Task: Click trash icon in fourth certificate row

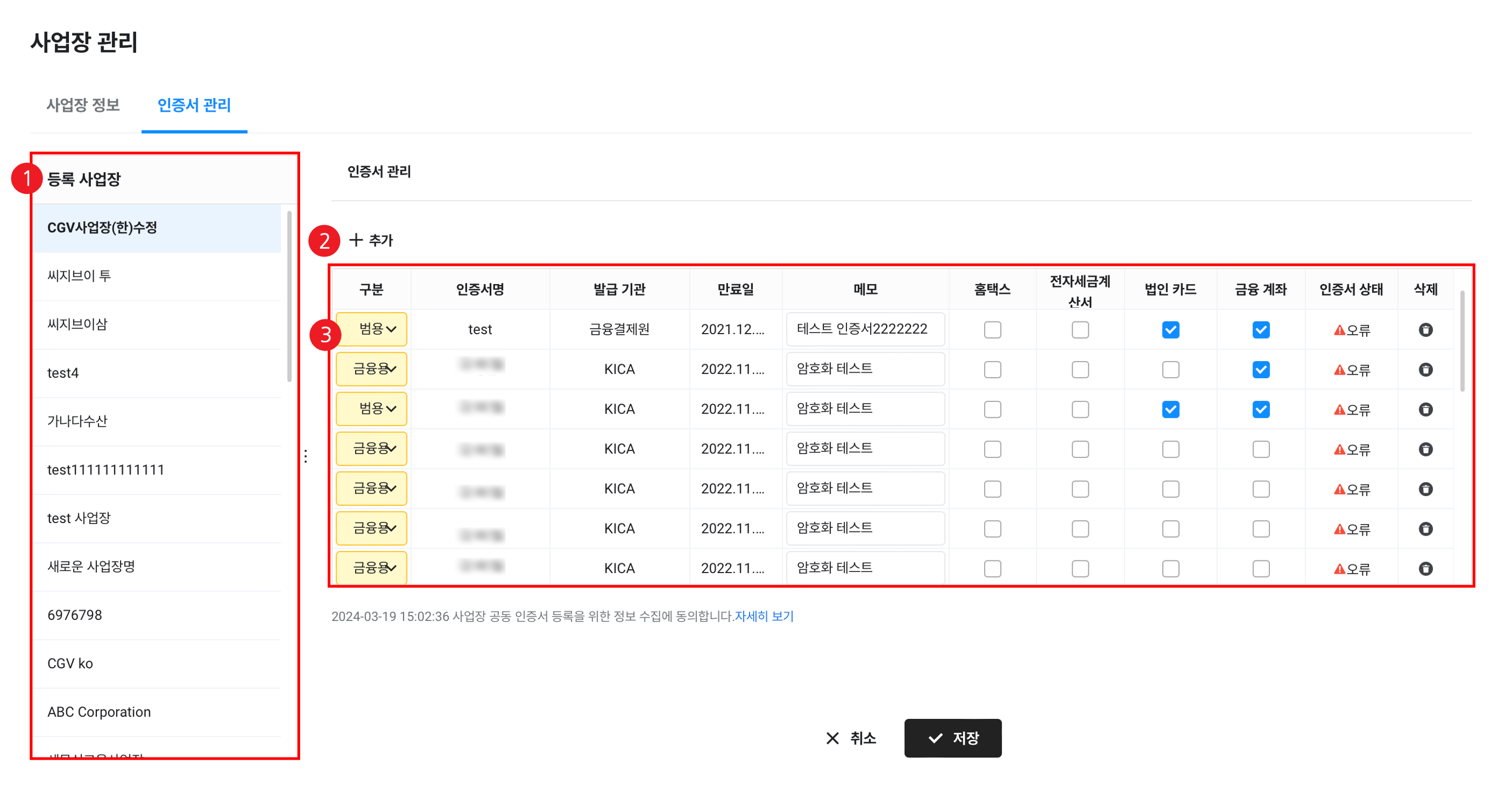Action: point(1425,449)
